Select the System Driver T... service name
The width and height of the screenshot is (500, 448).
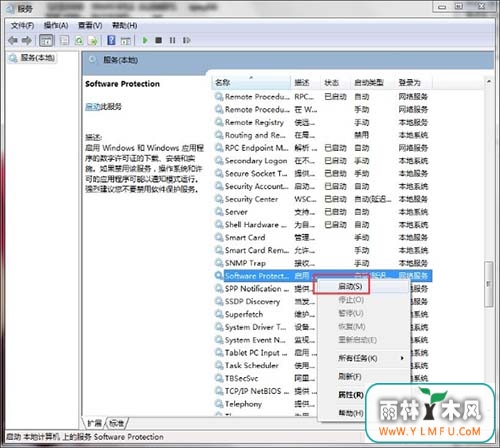256,327
